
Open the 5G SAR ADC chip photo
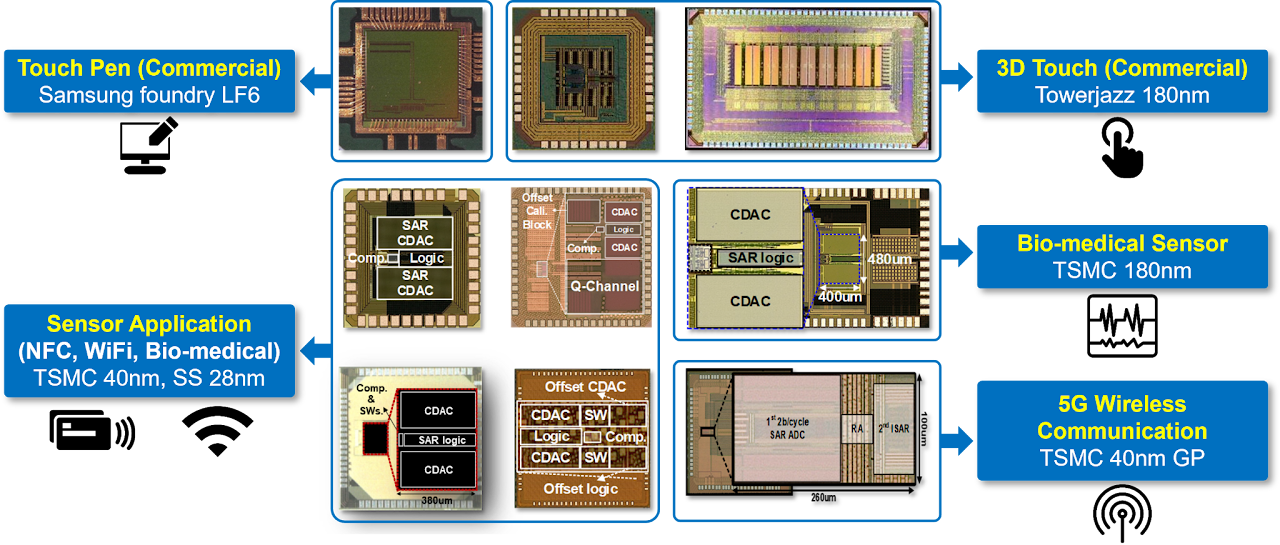(807, 434)
